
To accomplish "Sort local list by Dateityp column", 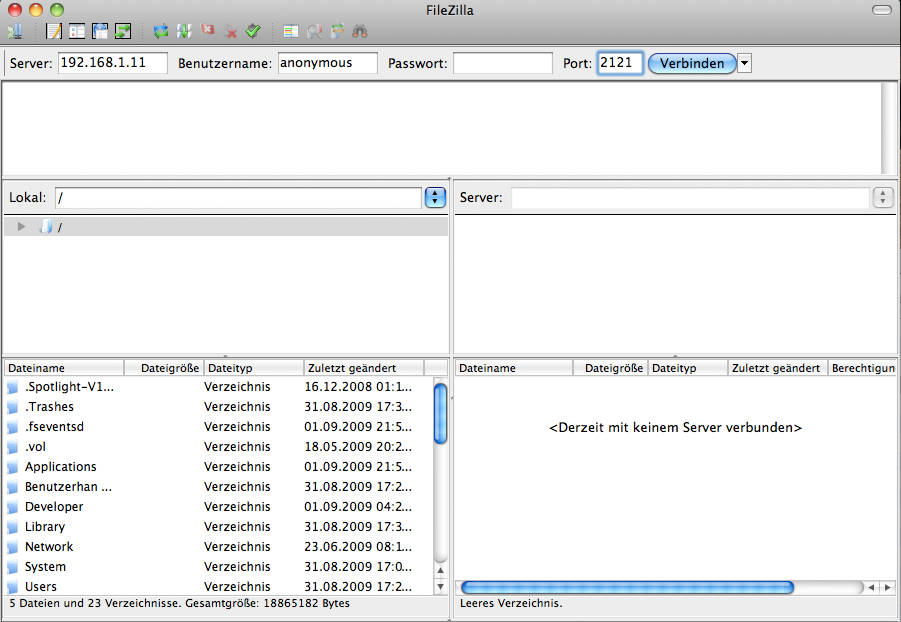I will click(x=254, y=368).
